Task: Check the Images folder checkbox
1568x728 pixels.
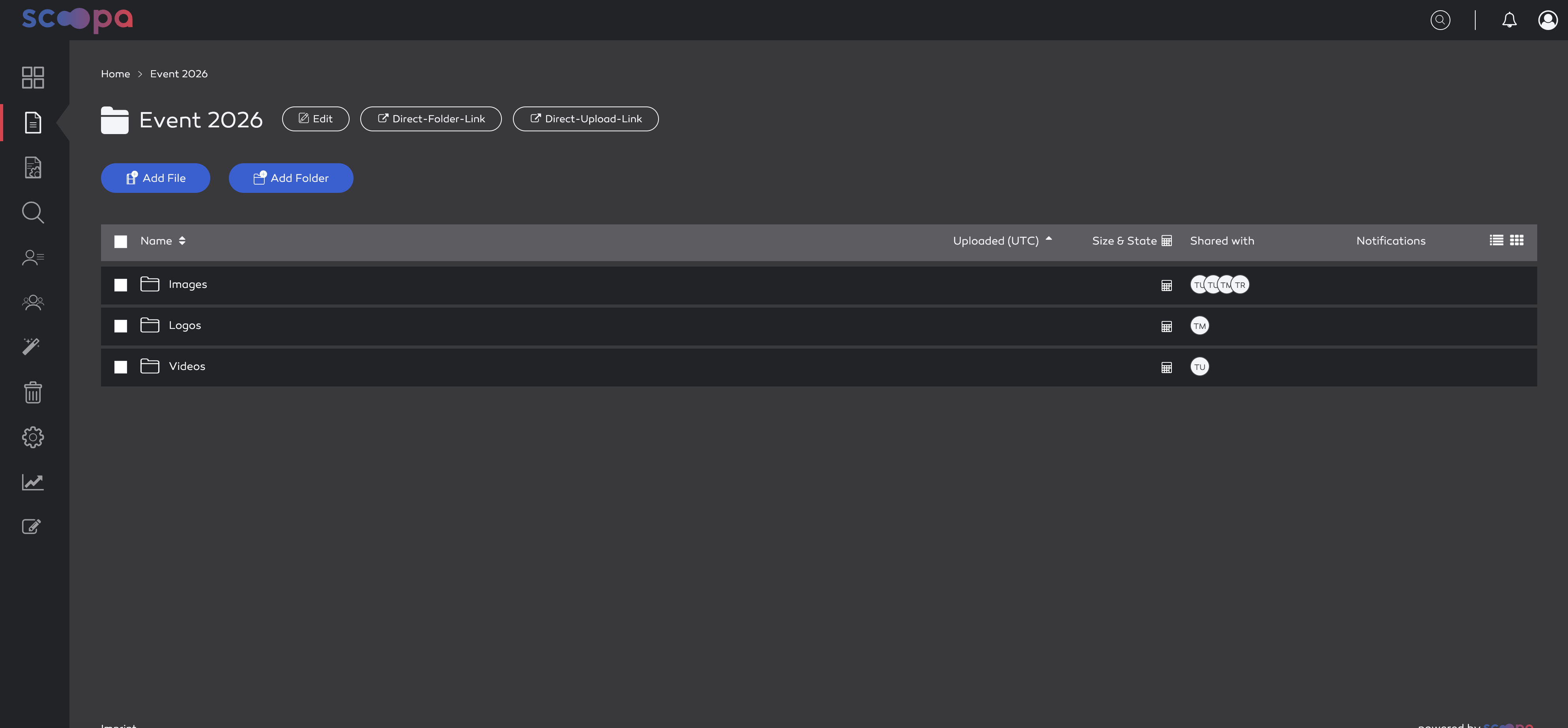Action: 120,285
